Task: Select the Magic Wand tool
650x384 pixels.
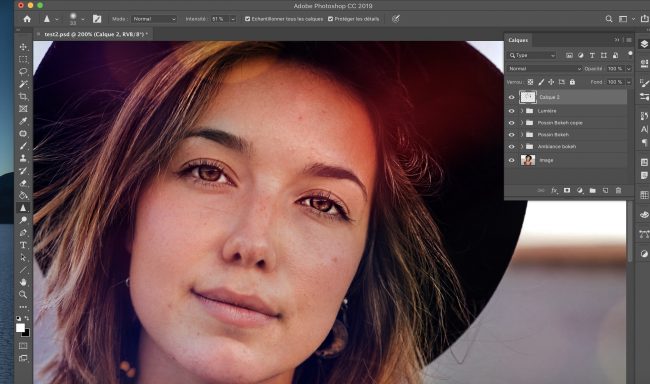Action: [23, 84]
